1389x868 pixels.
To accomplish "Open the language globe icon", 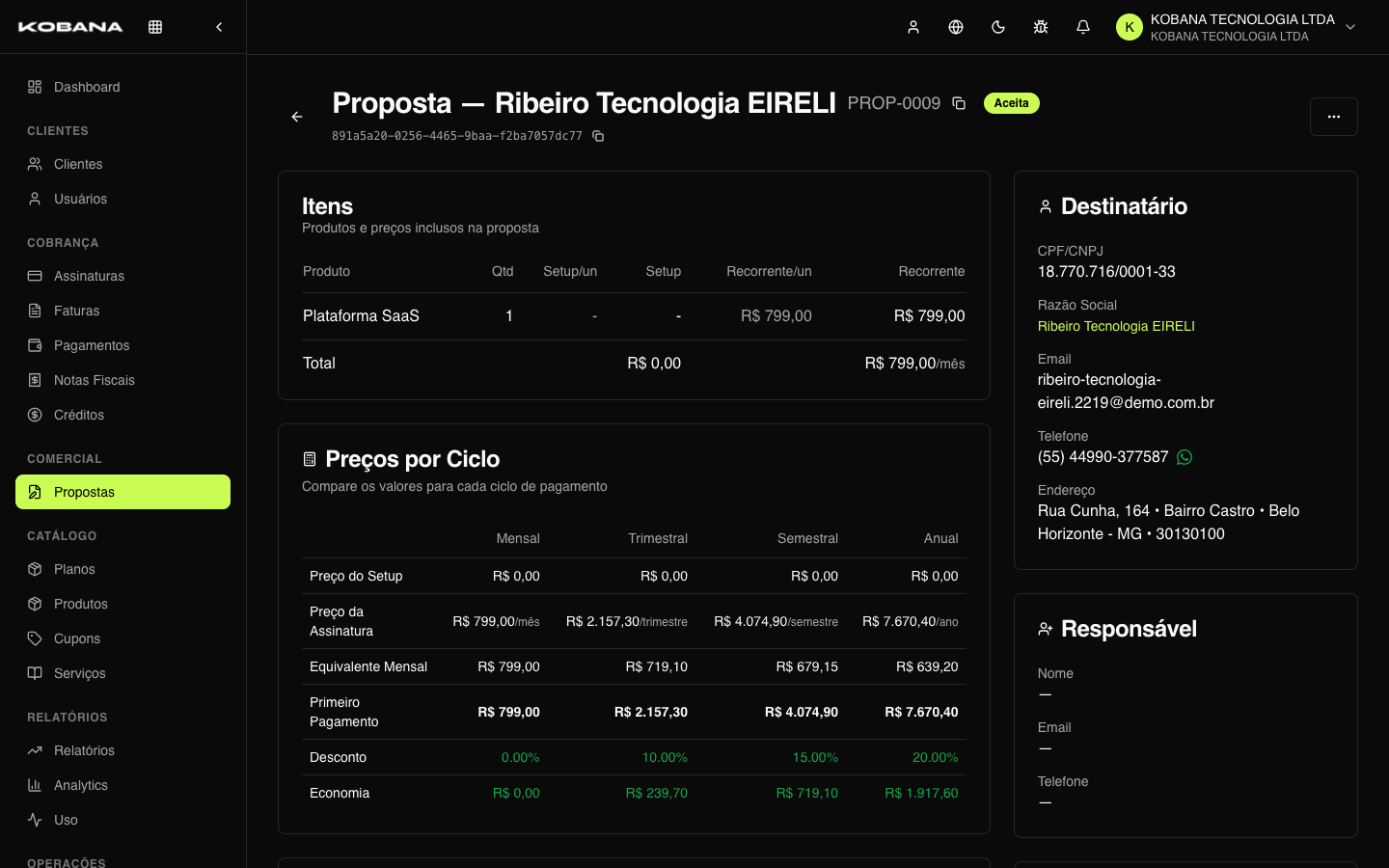I will coord(956,27).
